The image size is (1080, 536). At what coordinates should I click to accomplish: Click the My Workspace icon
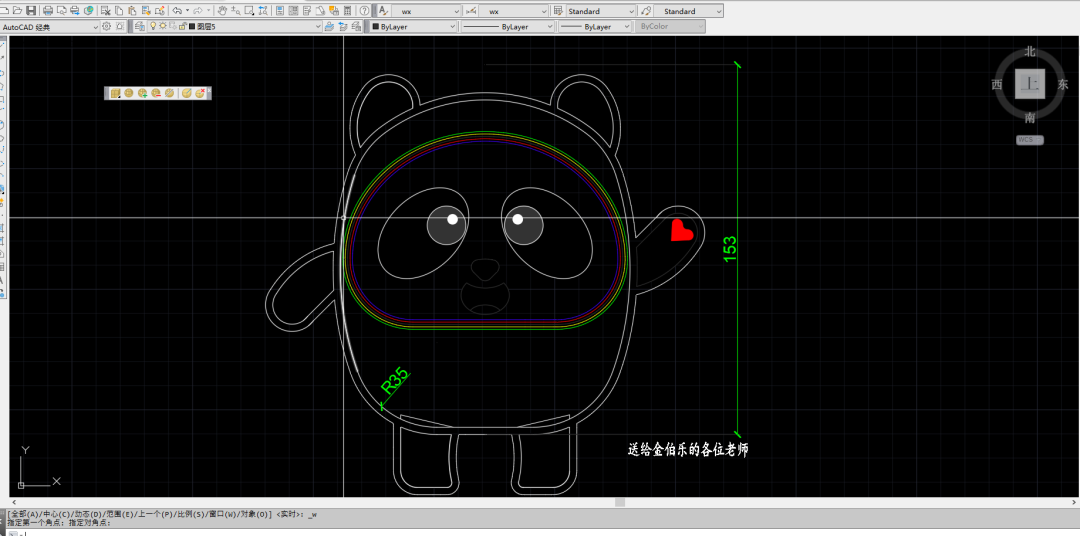tap(120, 26)
